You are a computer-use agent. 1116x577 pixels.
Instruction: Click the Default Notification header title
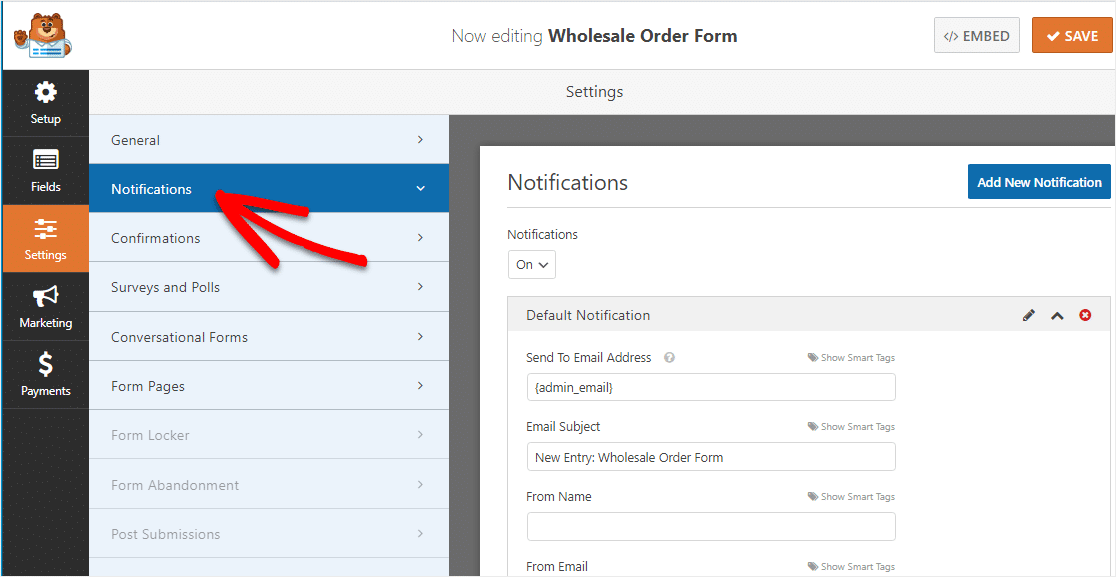(588, 315)
